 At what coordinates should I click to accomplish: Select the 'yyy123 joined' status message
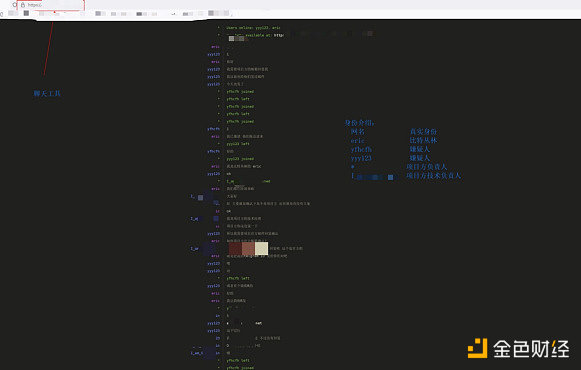tap(240, 159)
